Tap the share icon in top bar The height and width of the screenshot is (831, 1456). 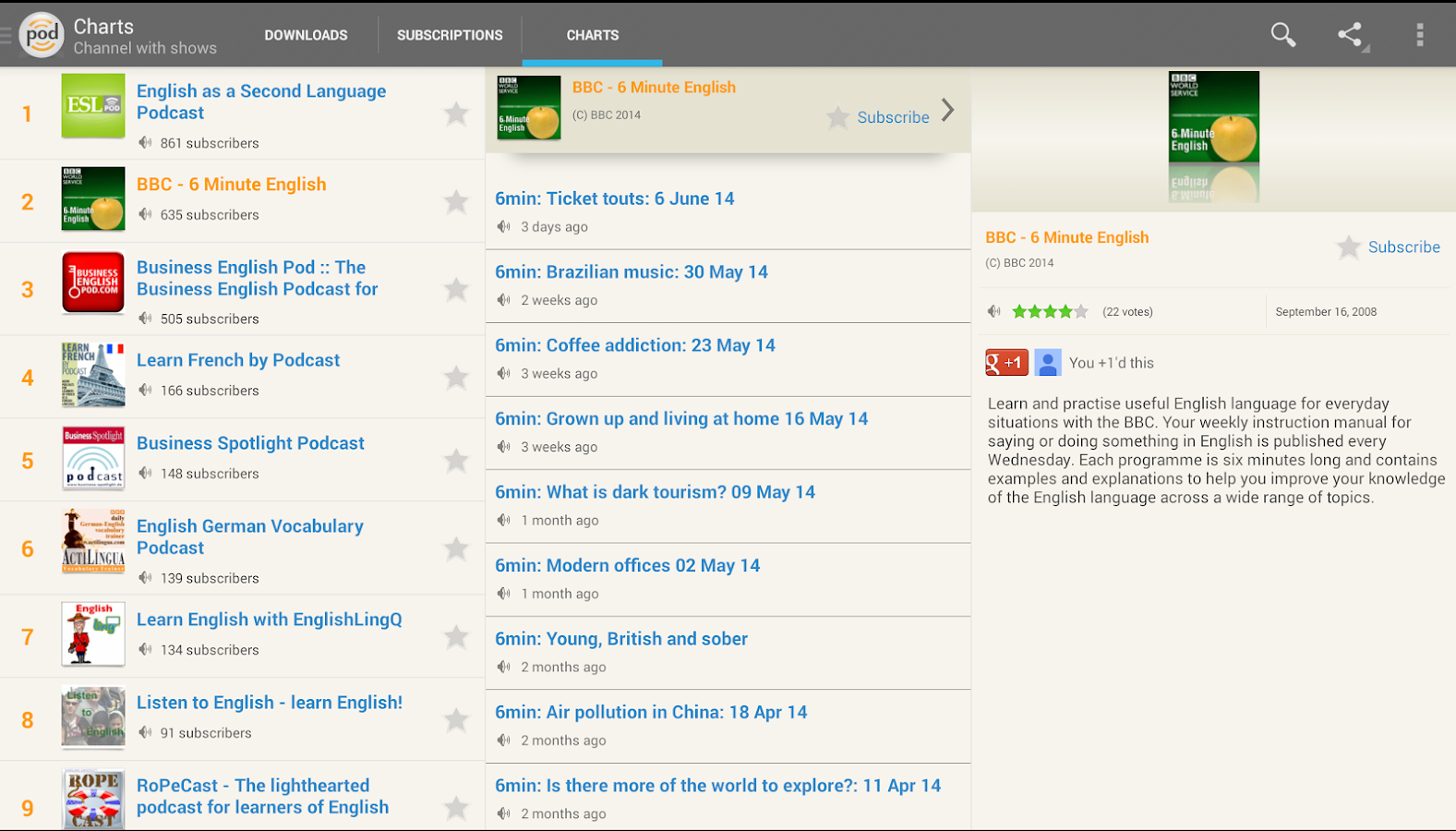[1351, 35]
